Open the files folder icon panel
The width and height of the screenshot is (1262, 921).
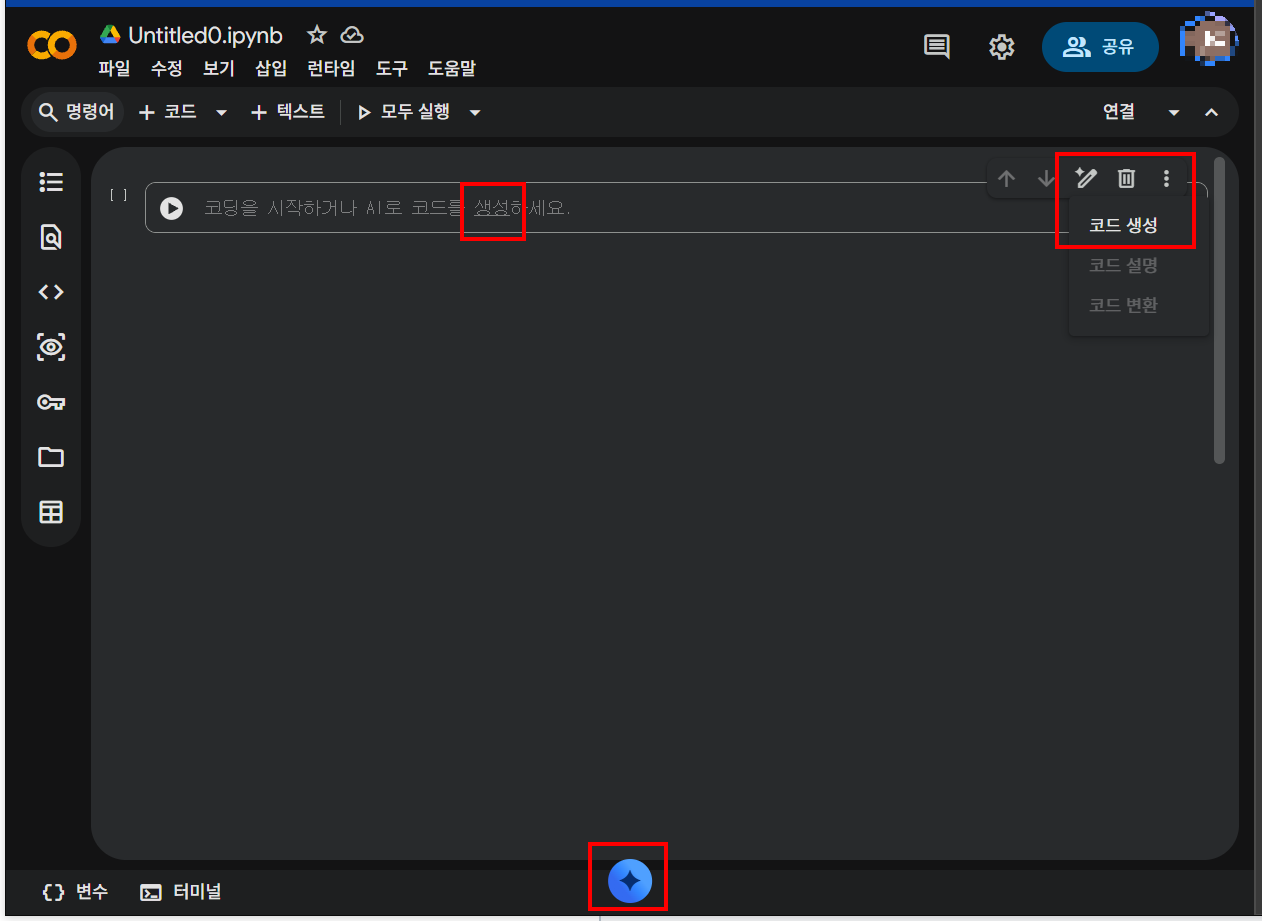click(51, 457)
